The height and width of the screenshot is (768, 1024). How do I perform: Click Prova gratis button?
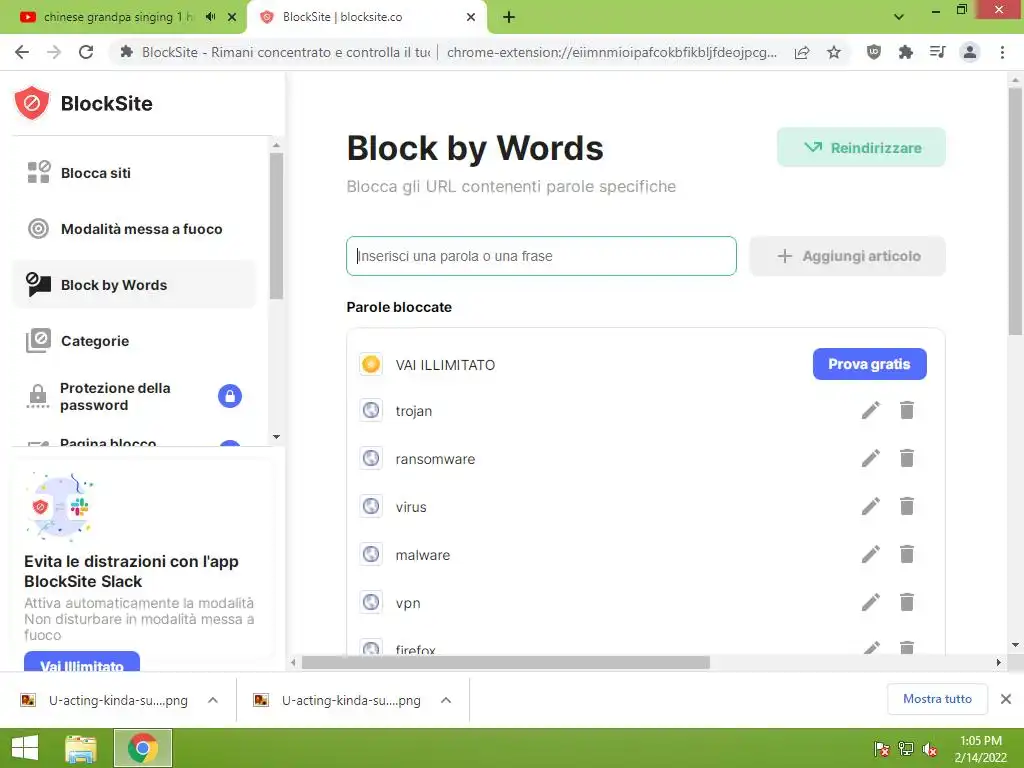(869, 364)
